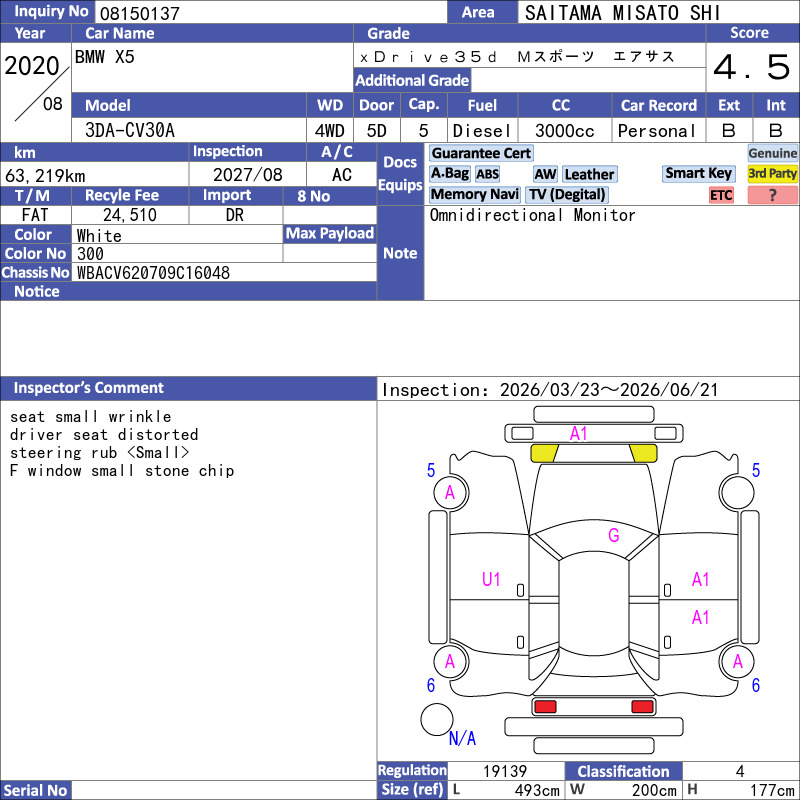Toggle the Genuine label
Image resolution: width=800 pixels, height=800 pixels.
(x=773, y=153)
